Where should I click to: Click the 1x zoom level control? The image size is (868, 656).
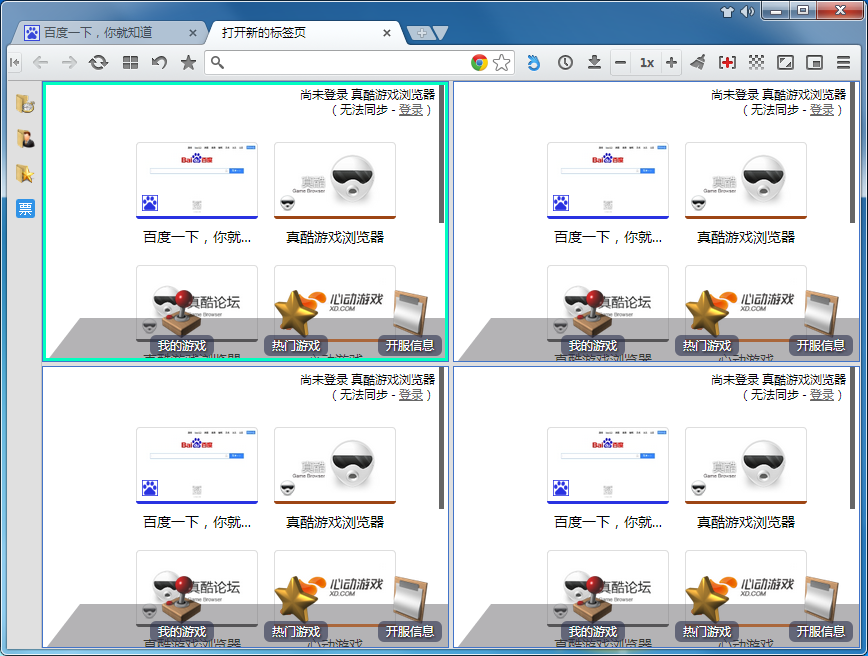tap(646, 62)
